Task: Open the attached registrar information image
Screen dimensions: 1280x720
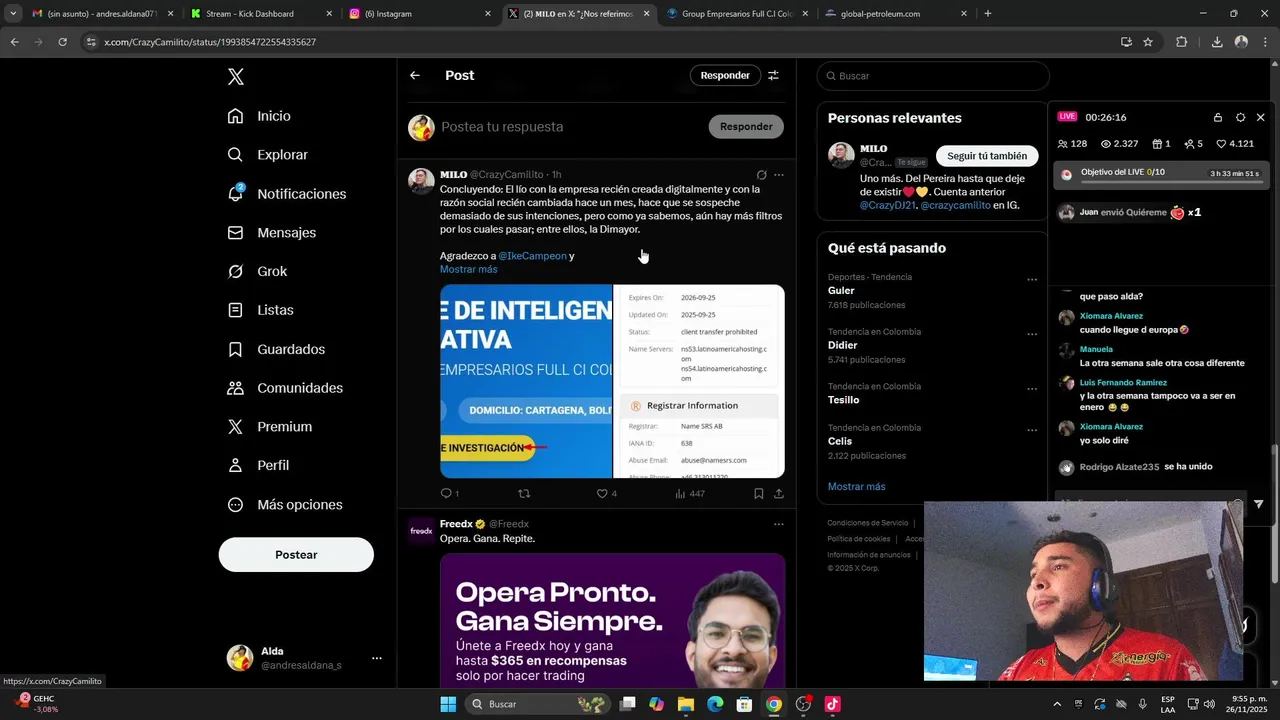Action: (x=699, y=381)
